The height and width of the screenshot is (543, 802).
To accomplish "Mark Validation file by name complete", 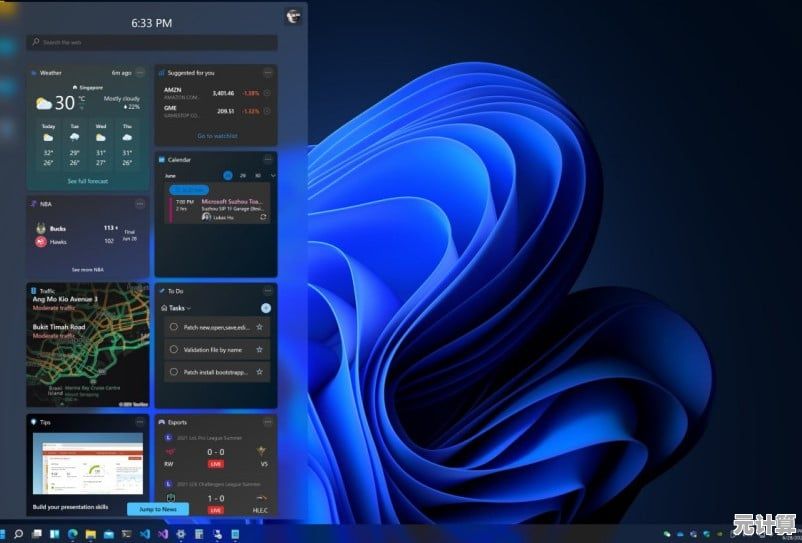I will point(174,349).
